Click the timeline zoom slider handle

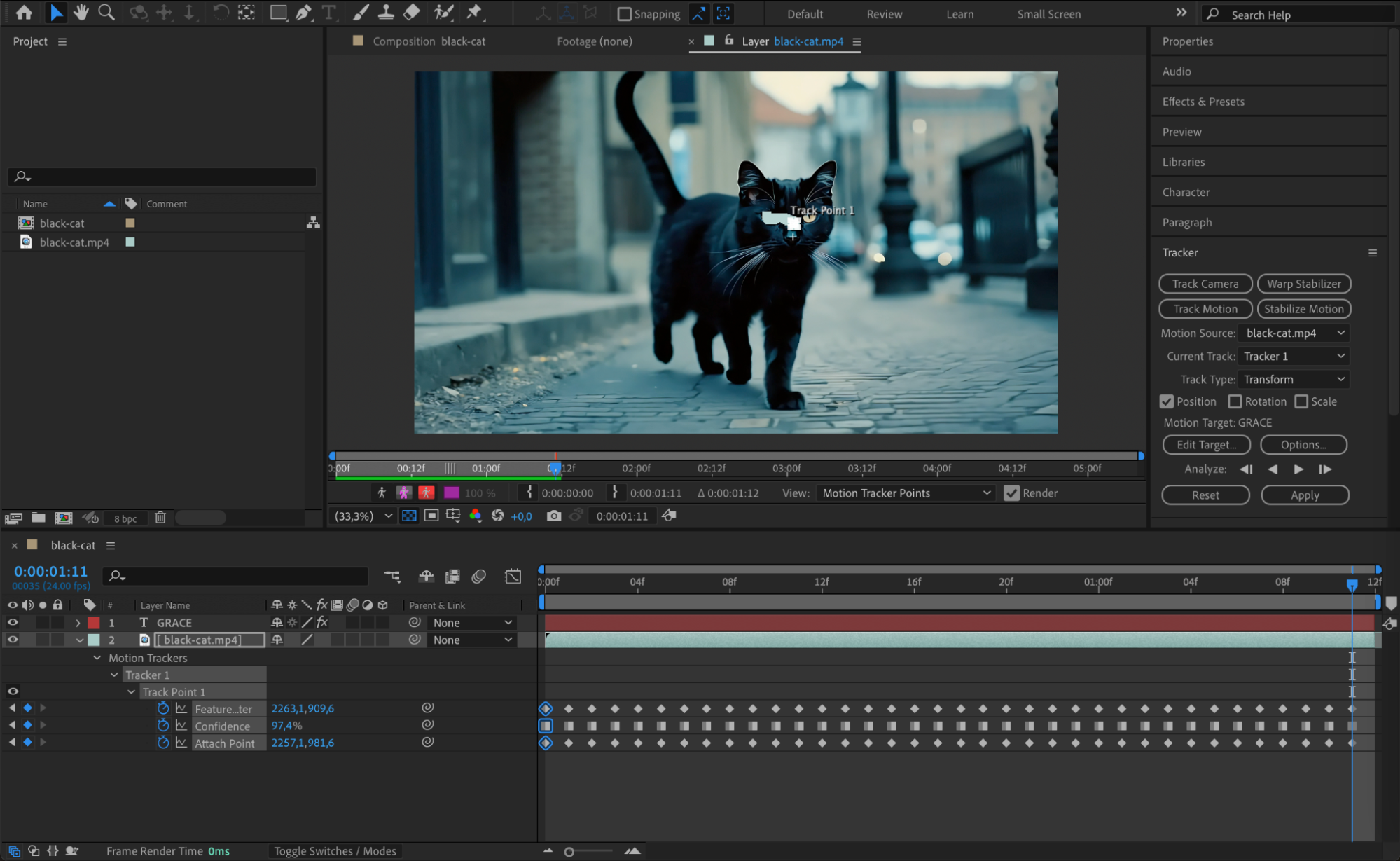(x=569, y=852)
